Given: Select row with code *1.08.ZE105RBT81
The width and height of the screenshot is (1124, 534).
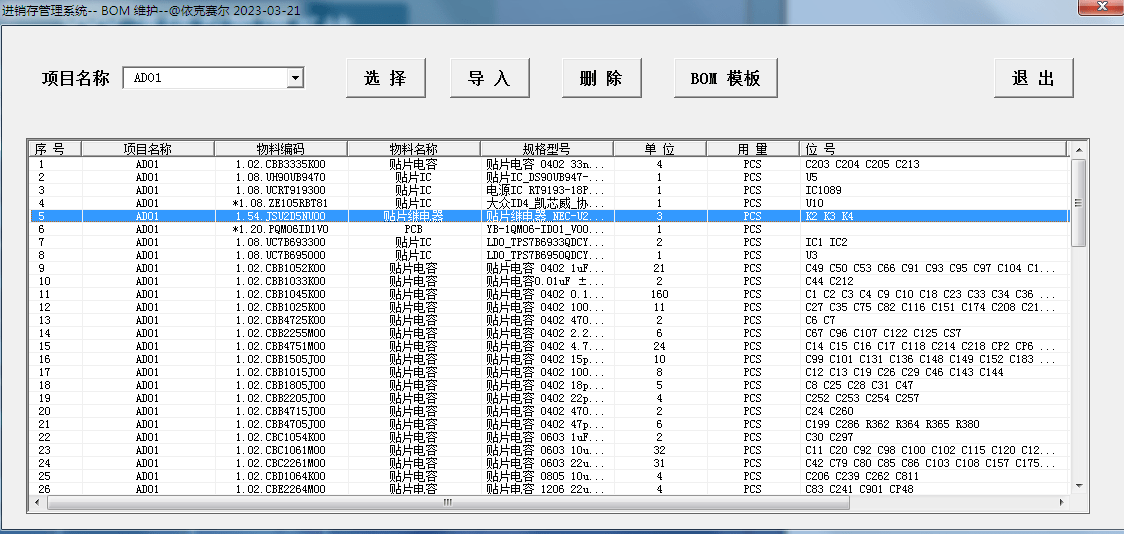Looking at the screenshot, I should [549, 203].
